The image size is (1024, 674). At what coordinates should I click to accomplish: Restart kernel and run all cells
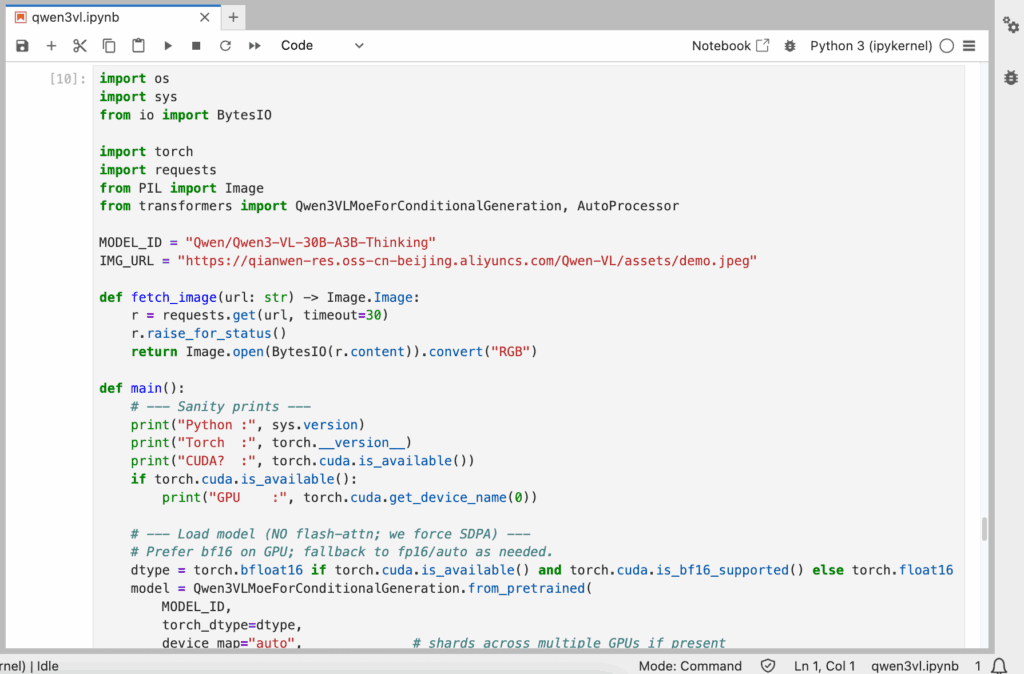tap(254, 46)
